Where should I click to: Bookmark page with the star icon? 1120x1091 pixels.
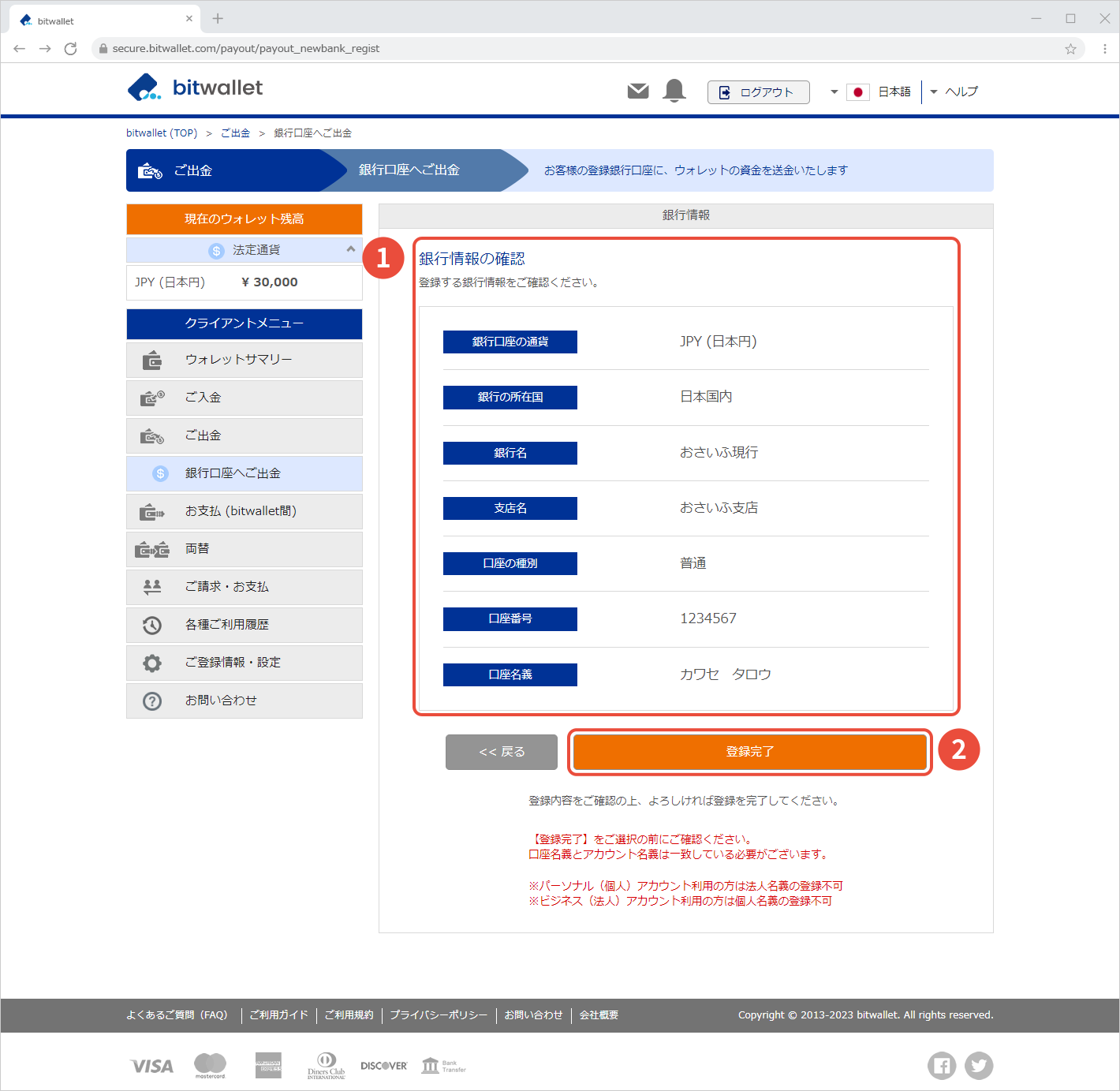point(1070,49)
